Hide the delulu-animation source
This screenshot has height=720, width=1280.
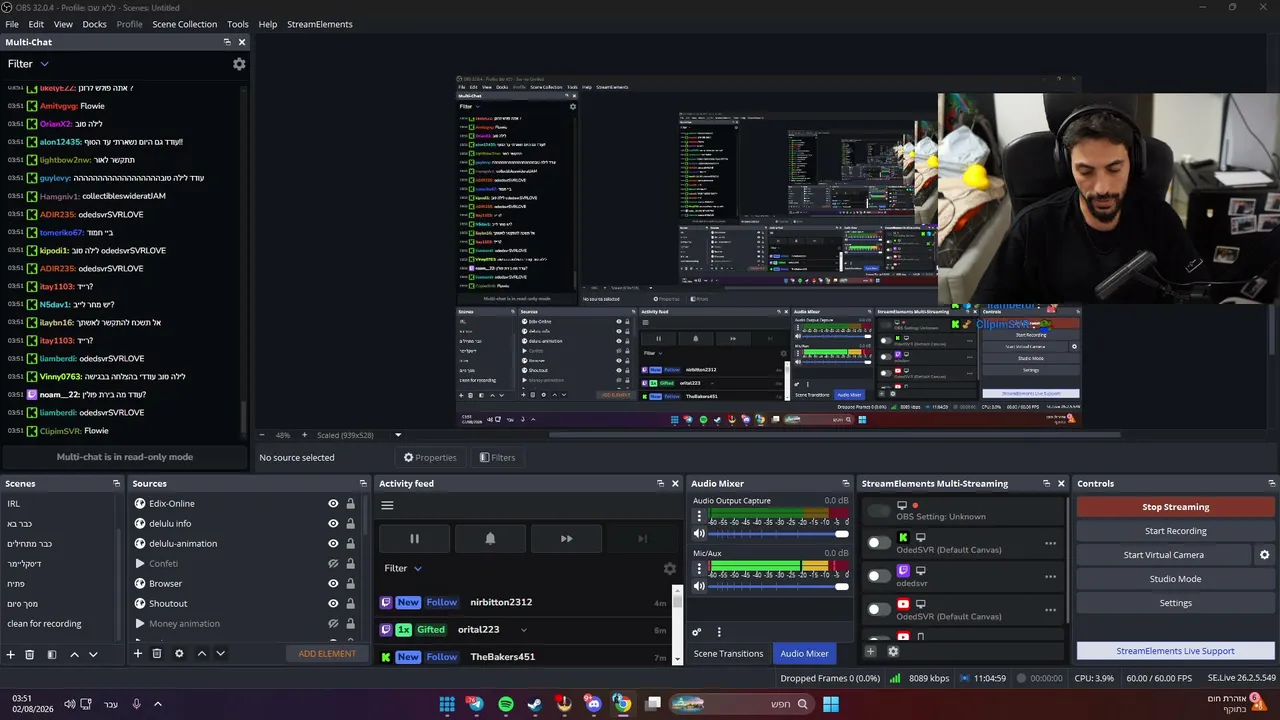(333, 544)
